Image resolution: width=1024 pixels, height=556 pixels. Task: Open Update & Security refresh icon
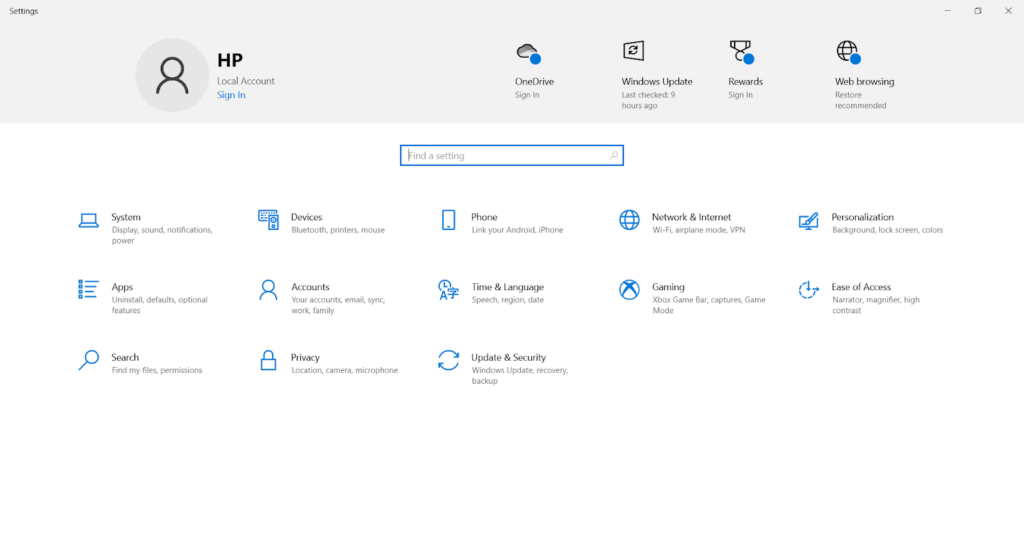pyautogui.click(x=449, y=360)
